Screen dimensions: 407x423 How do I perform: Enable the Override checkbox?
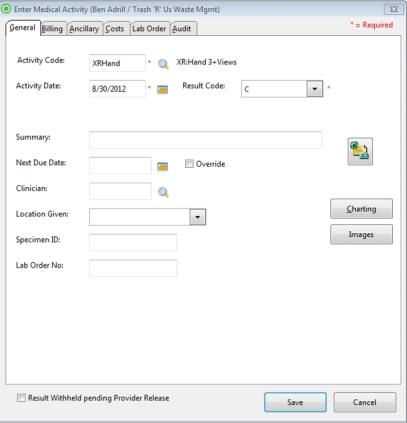(189, 164)
